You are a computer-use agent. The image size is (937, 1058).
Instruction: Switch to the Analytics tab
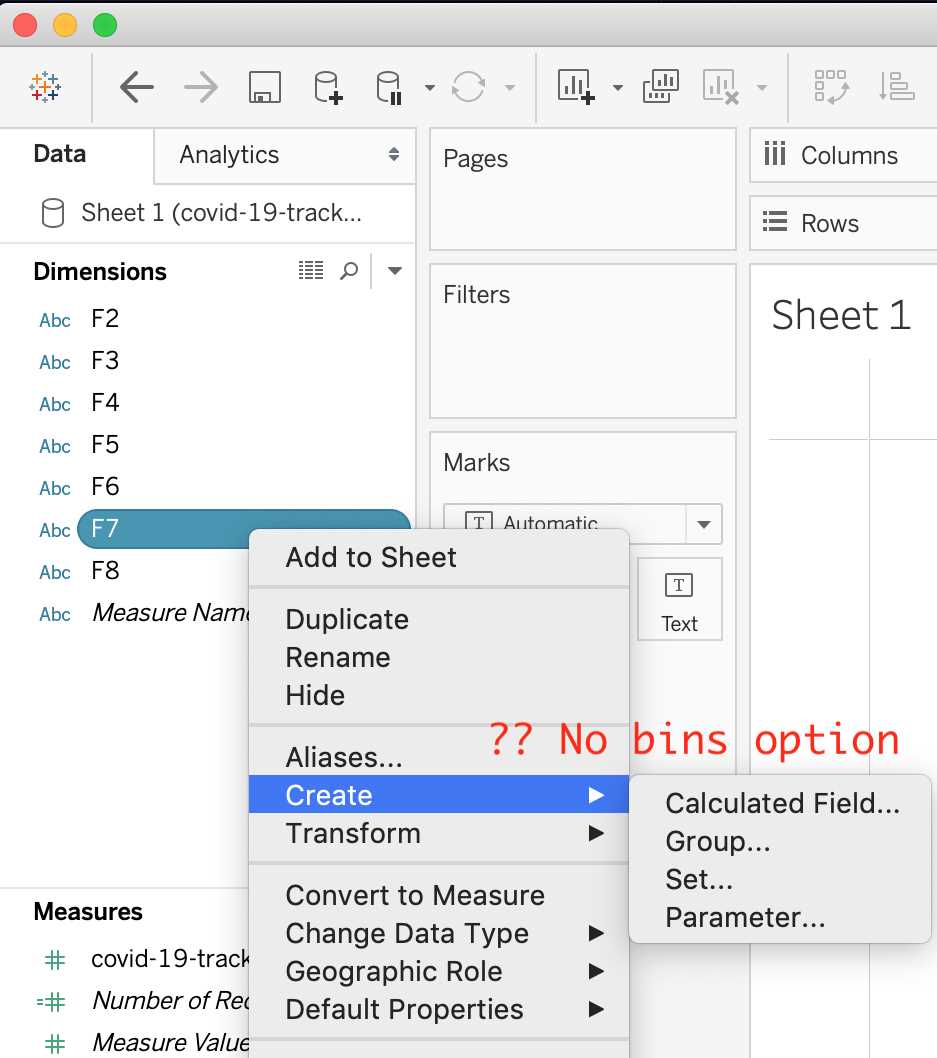click(x=229, y=155)
